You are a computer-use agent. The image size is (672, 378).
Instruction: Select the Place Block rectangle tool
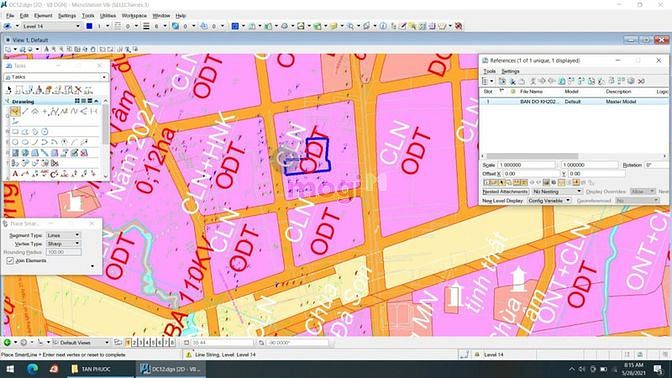click(15, 132)
